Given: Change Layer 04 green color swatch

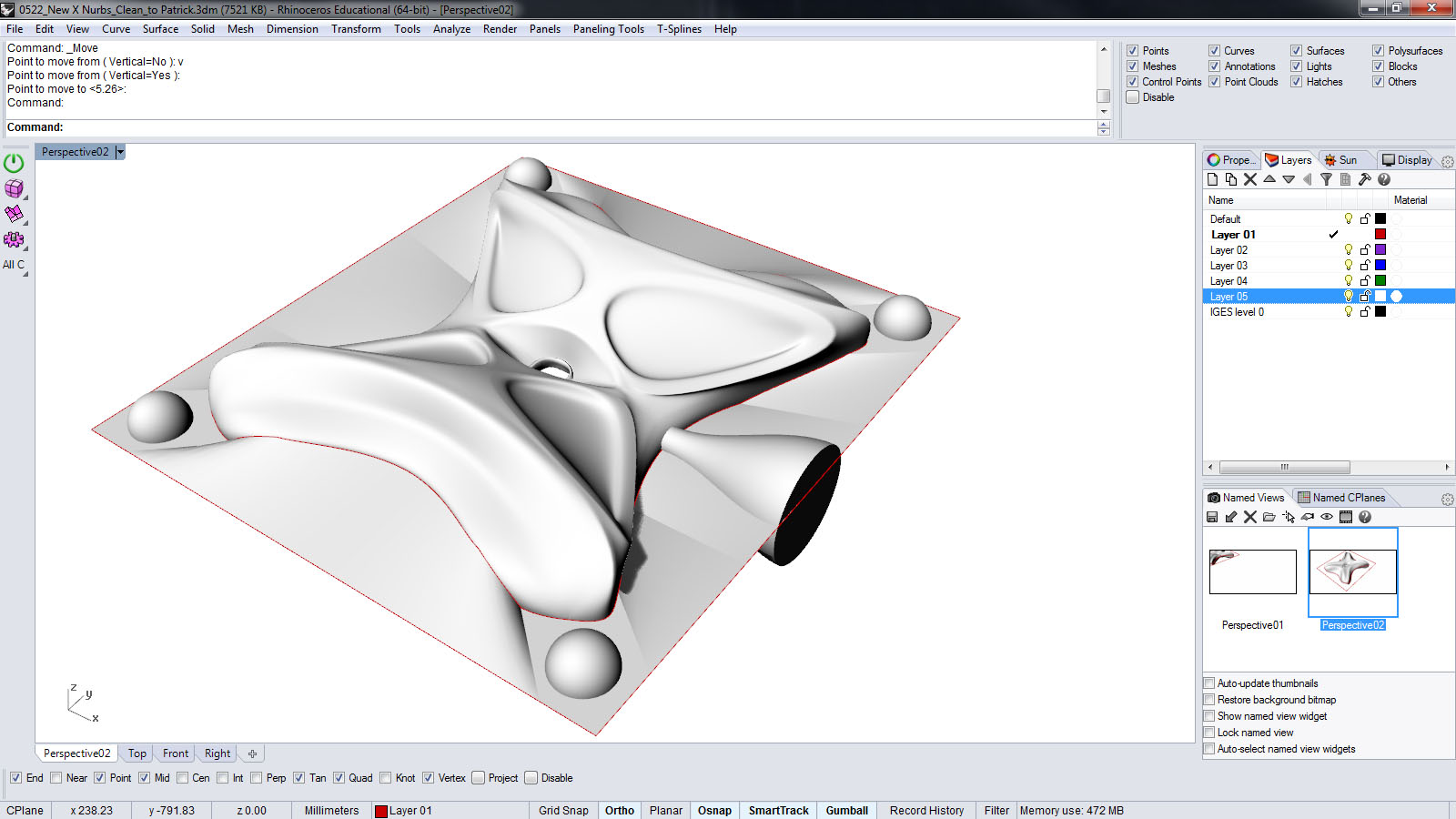Looking at the screenshot, I should [1380, 280].
